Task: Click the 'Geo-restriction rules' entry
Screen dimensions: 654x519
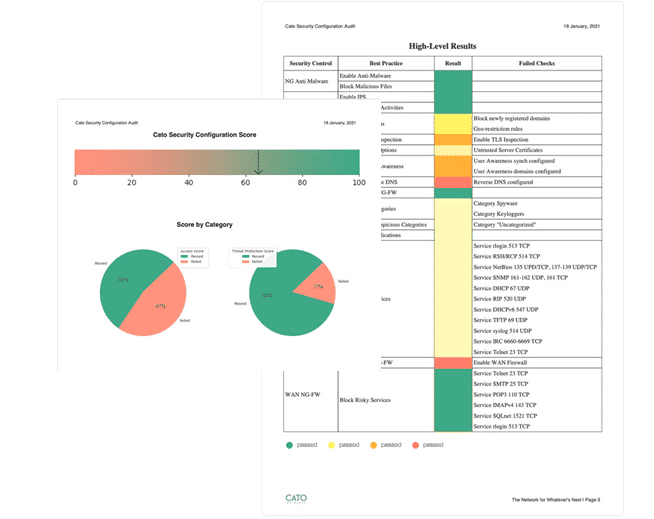Action: tap(498, 129)
